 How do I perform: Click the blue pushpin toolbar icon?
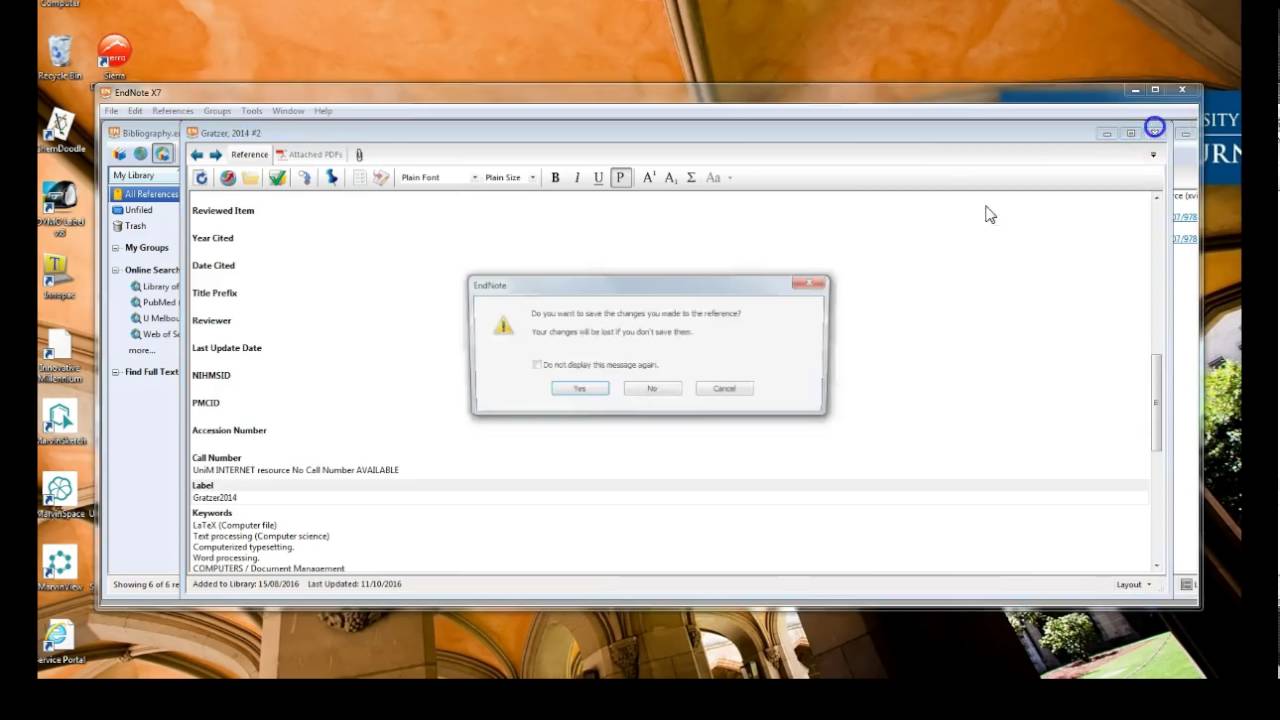click(331, 178)
